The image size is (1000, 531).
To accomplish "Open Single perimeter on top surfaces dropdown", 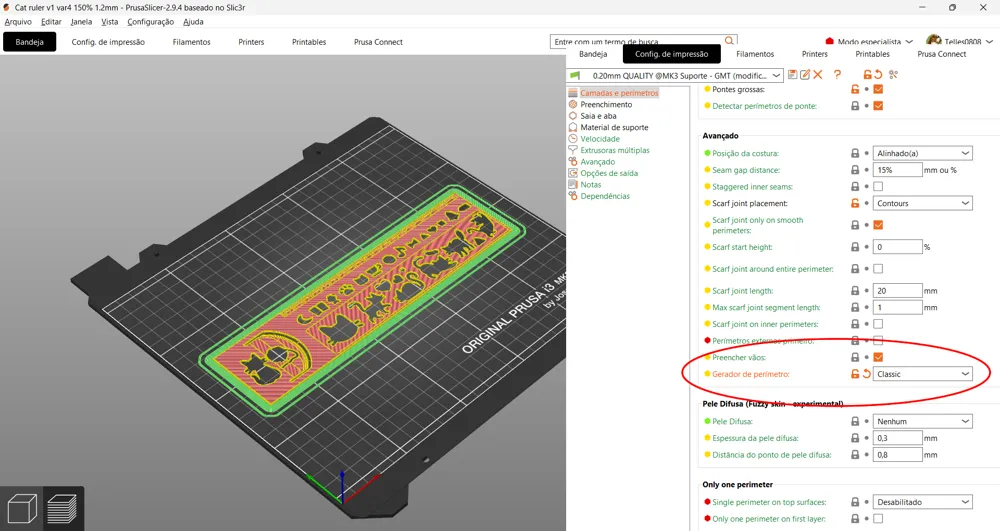I will coord(922,502).
